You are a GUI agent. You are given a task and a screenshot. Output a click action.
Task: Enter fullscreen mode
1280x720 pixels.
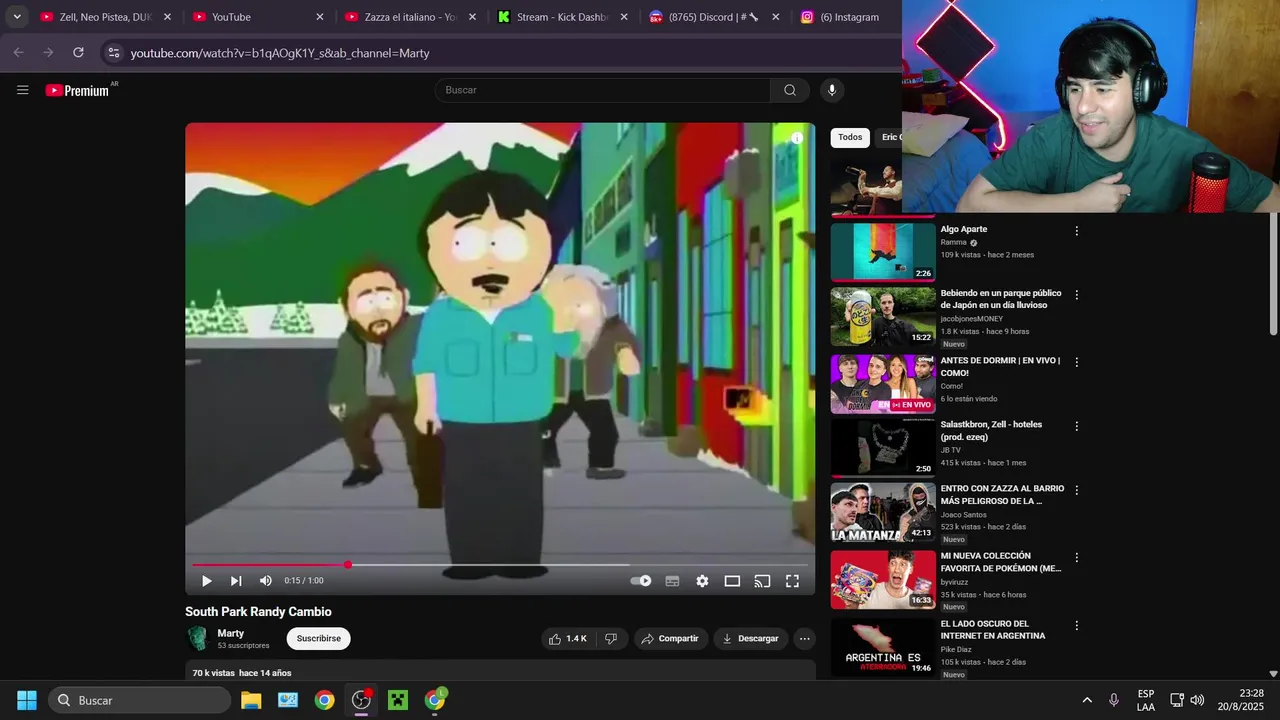pos(792,581)
